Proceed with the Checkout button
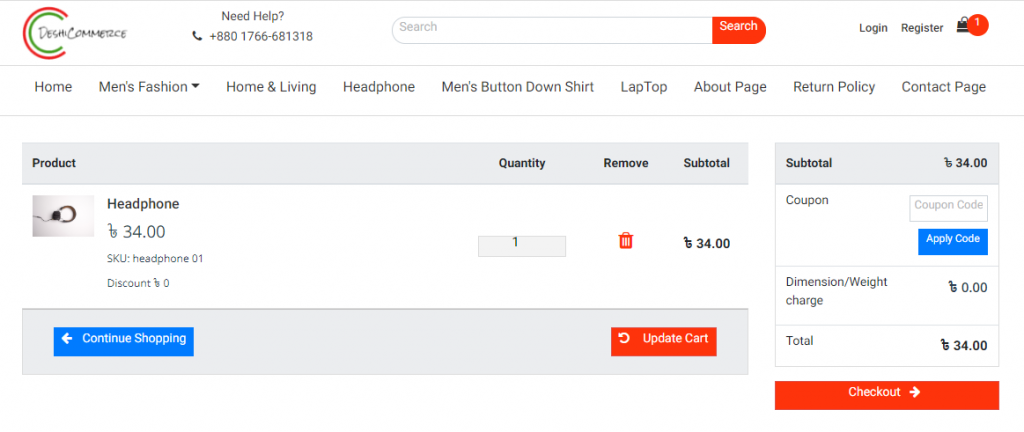This screenshot has height=432, width=1024. (887, 395)
